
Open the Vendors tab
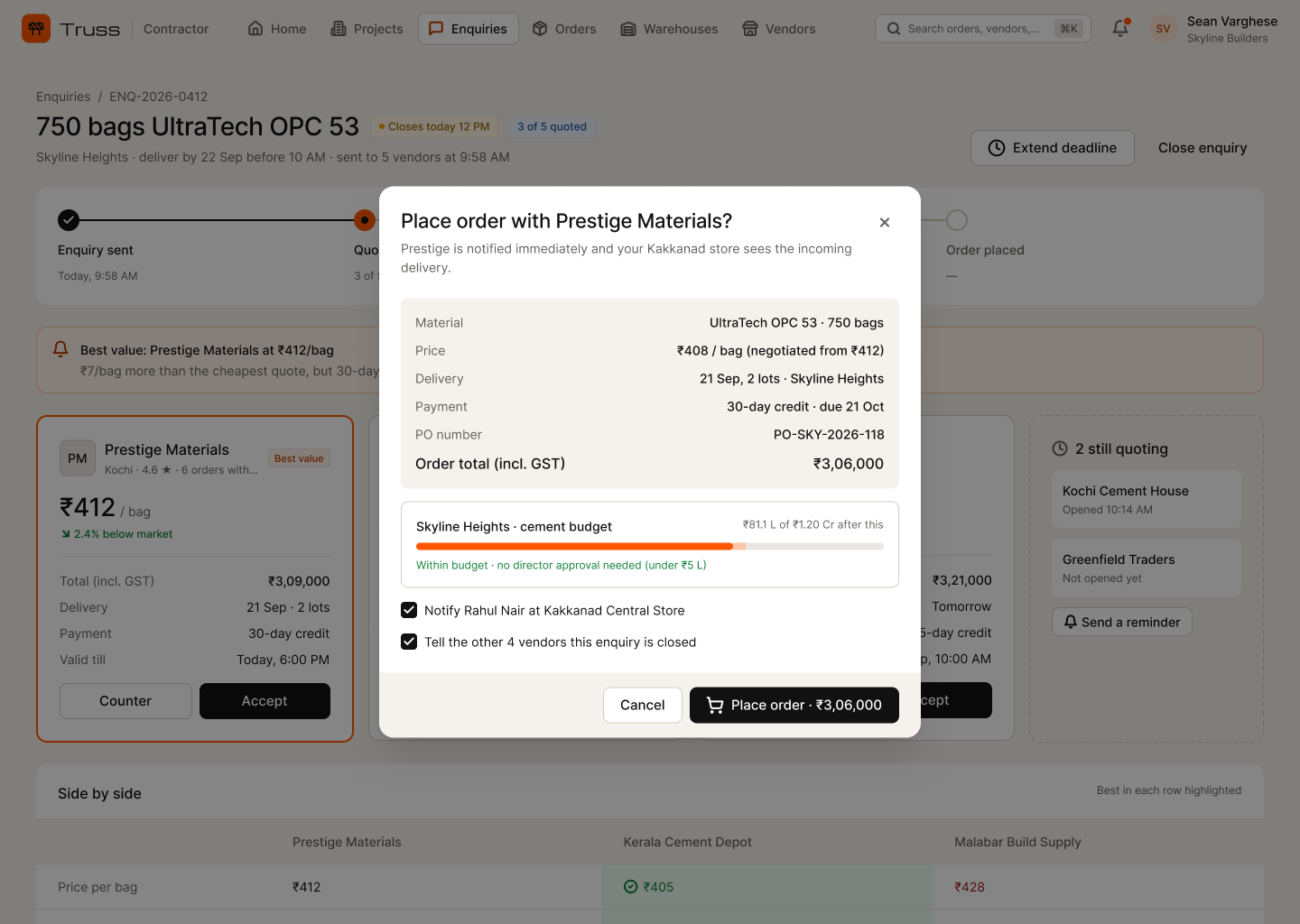pos(779,29)
